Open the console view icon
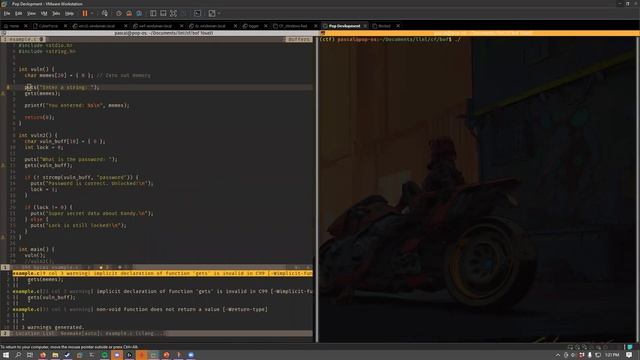Viewport: 640px width, 360px height. point(198,13)
